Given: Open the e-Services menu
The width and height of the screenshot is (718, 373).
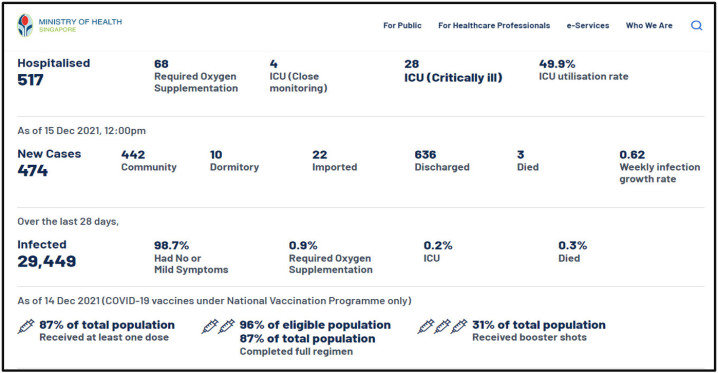Looking at the screenshot, I should point(587,26).
